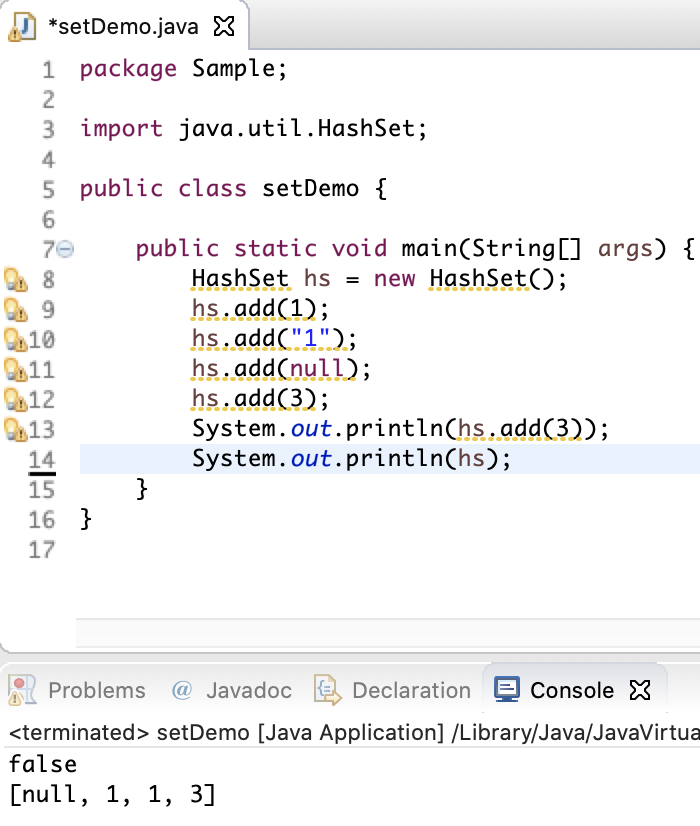Click 'hs.add(3);' statement on line 12

[x=260, y=399]
